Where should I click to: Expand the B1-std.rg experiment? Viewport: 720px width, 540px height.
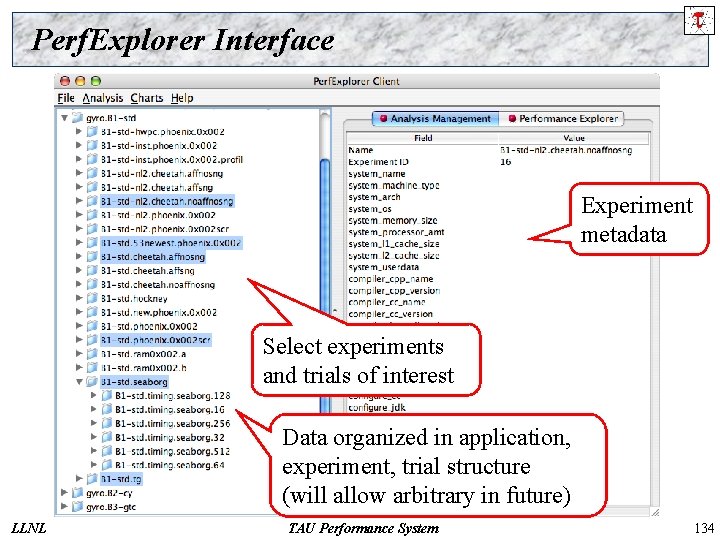(79, 478)
